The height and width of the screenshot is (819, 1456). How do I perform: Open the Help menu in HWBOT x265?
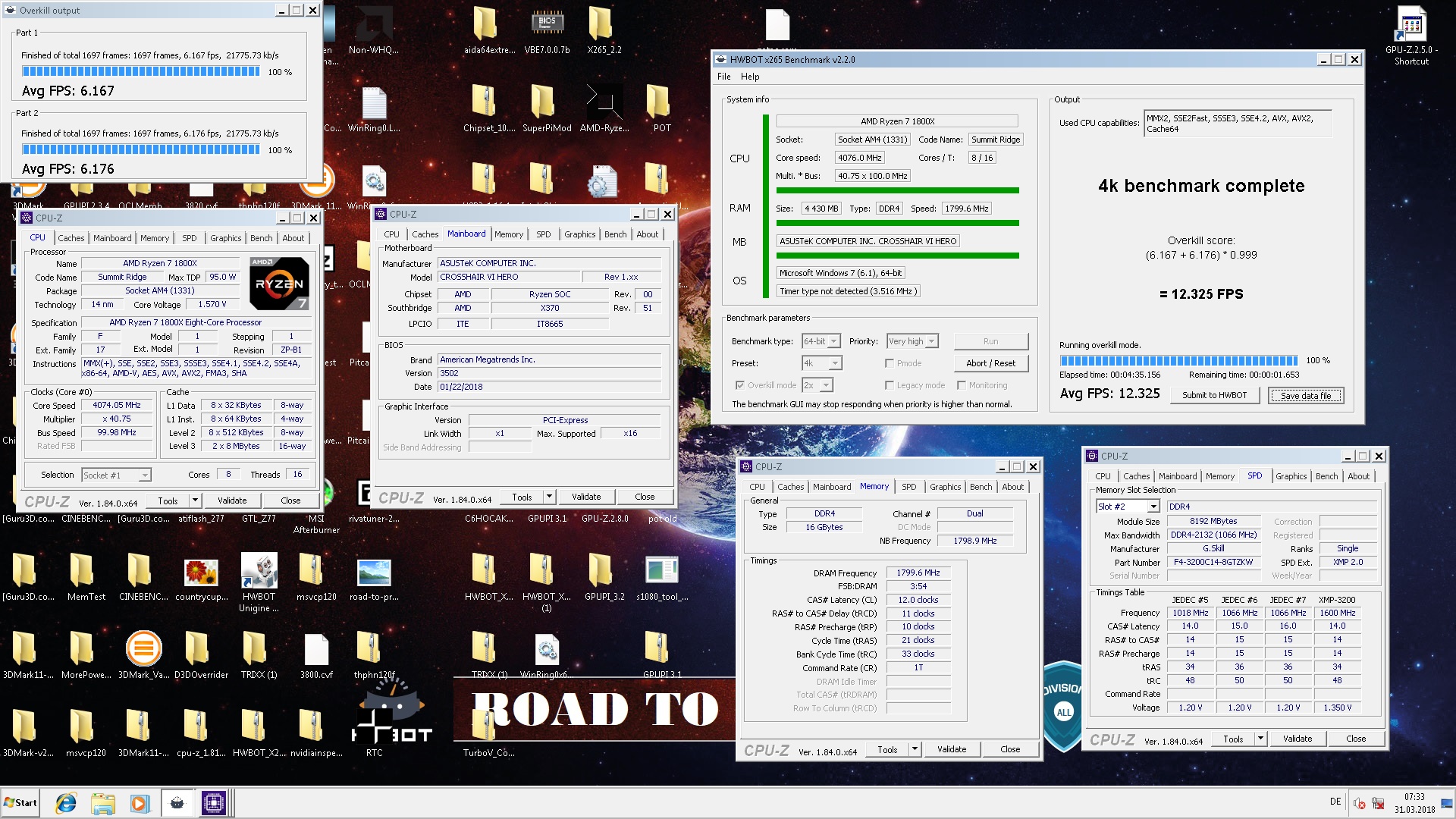point(750,77)
